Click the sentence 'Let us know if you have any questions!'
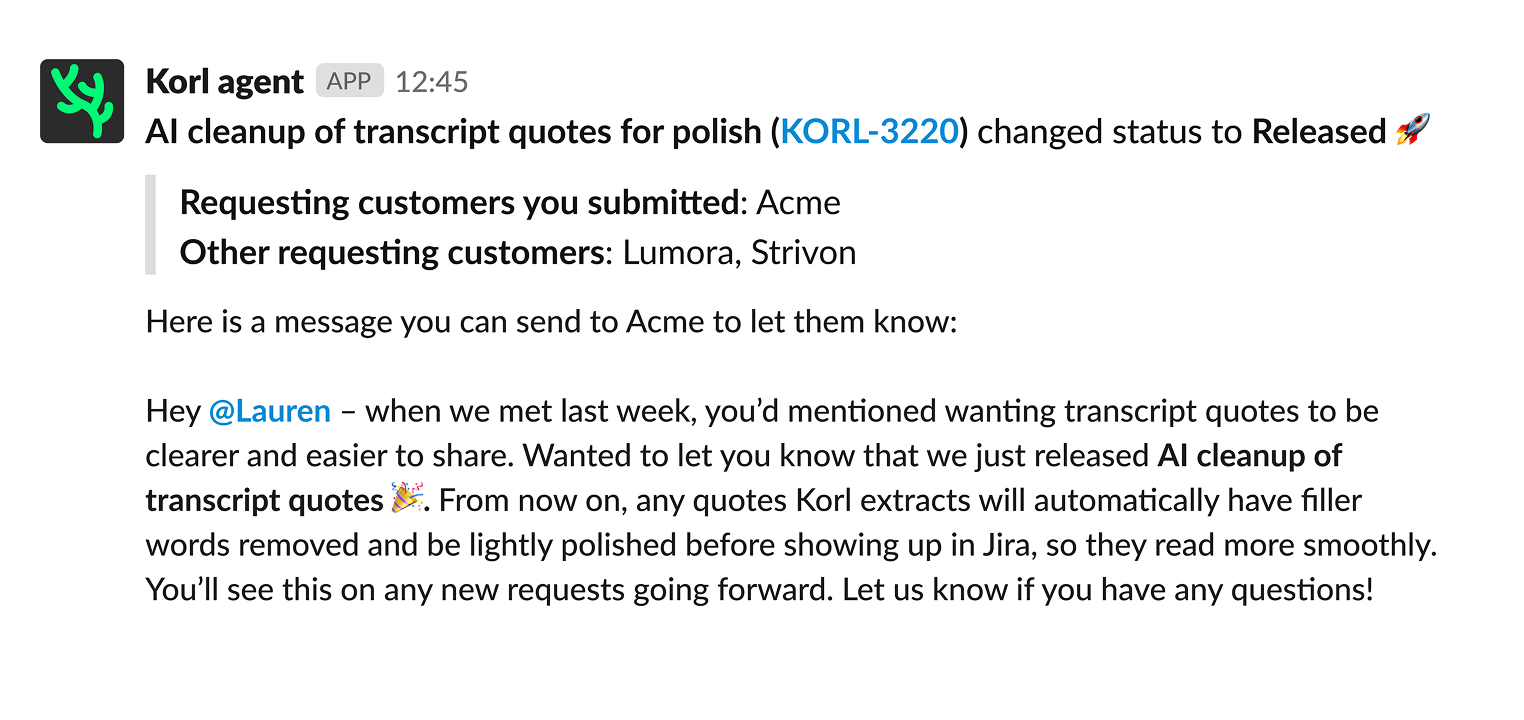 point(1108,589)
